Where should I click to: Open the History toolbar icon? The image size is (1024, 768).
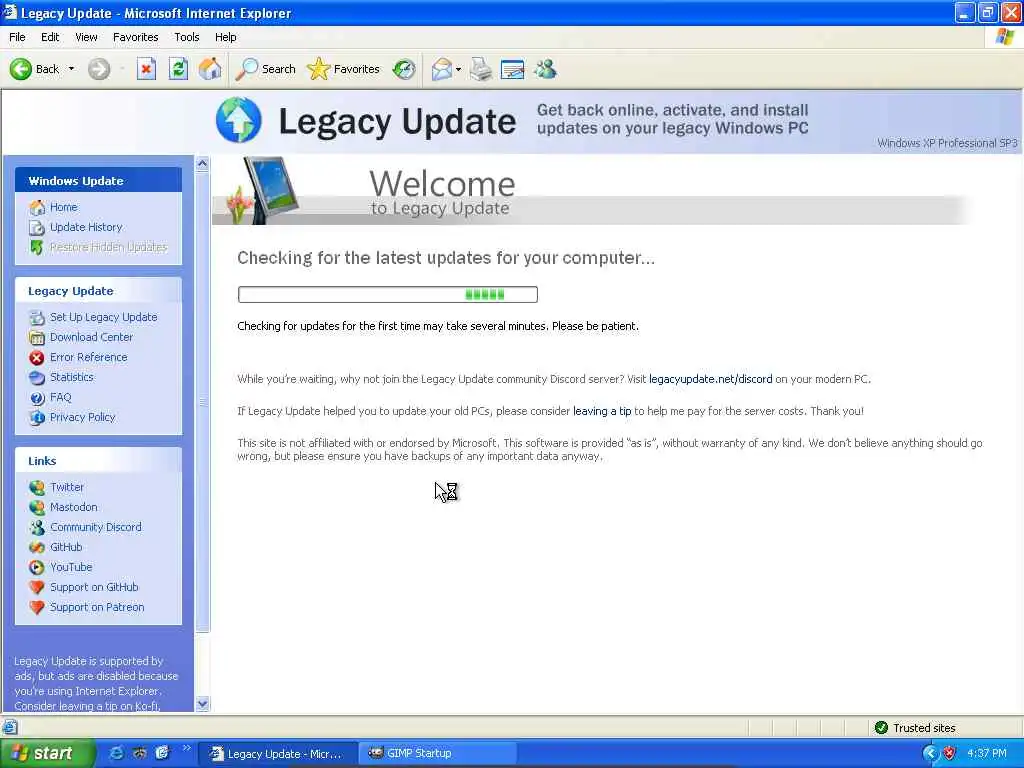(x=404, y=69)
